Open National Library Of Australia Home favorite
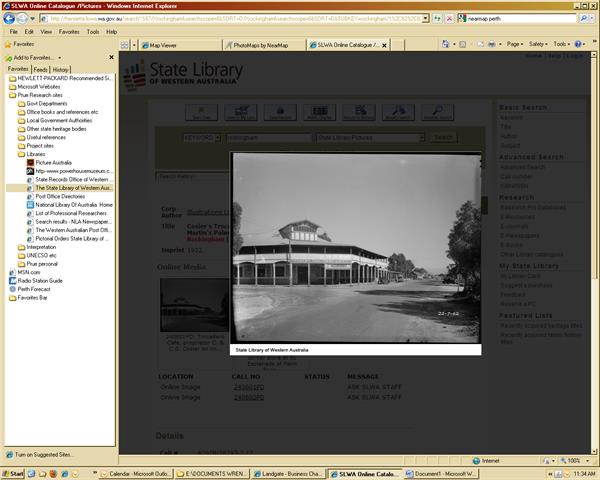Screen dimensions: 600x480 tap(70, 204)
